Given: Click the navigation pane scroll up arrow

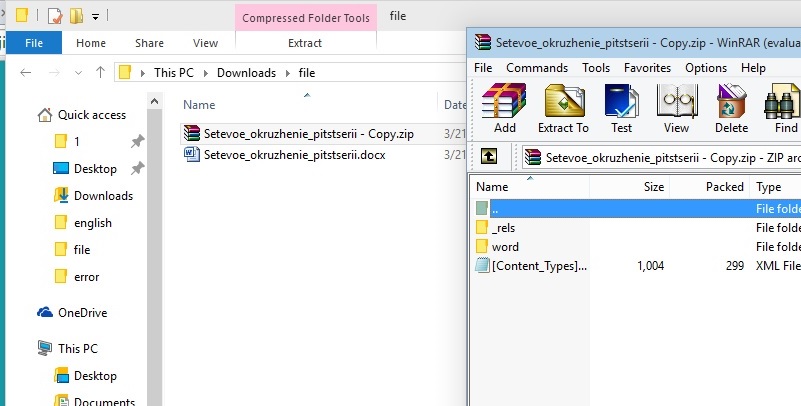Looking at the screenshot, I should (154, 101).
